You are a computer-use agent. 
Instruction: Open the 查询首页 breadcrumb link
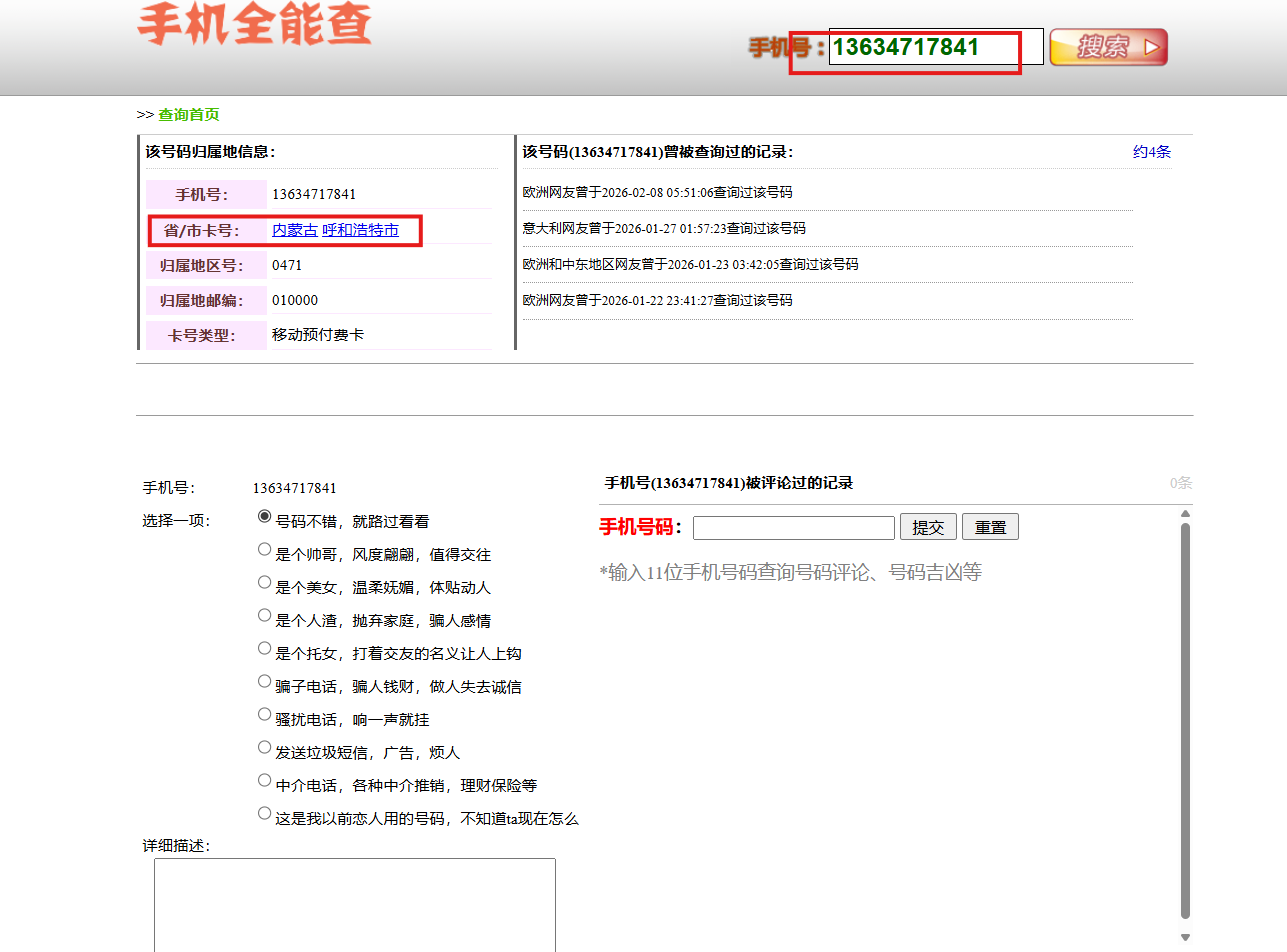click(x=188, y=115)
